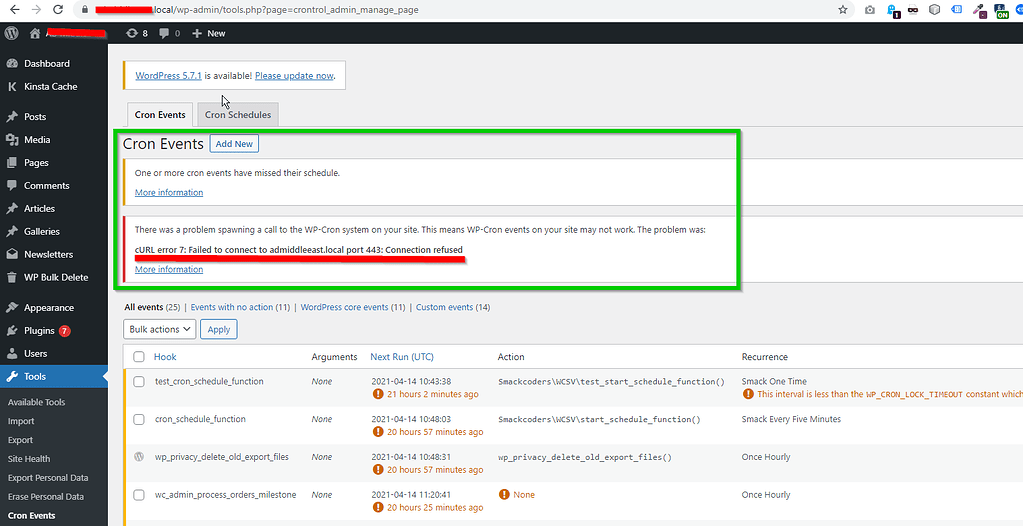This screenshot has height=526, width=1023.
Task: Click browser address bar
Action: (457, 10)
